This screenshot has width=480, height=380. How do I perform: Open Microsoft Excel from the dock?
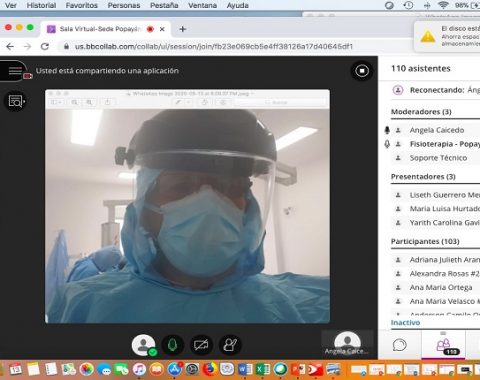point(263,369)
